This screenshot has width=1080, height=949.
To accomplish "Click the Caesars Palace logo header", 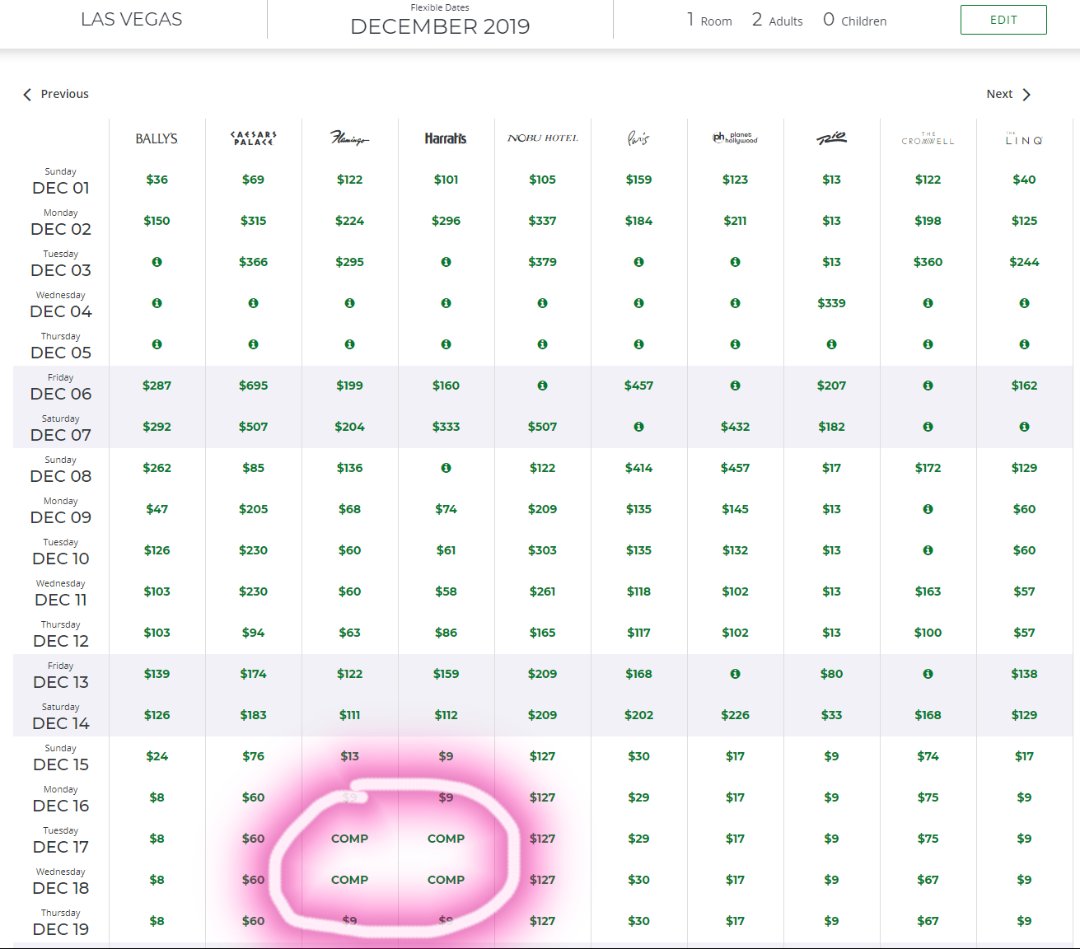I will point(253,139).
